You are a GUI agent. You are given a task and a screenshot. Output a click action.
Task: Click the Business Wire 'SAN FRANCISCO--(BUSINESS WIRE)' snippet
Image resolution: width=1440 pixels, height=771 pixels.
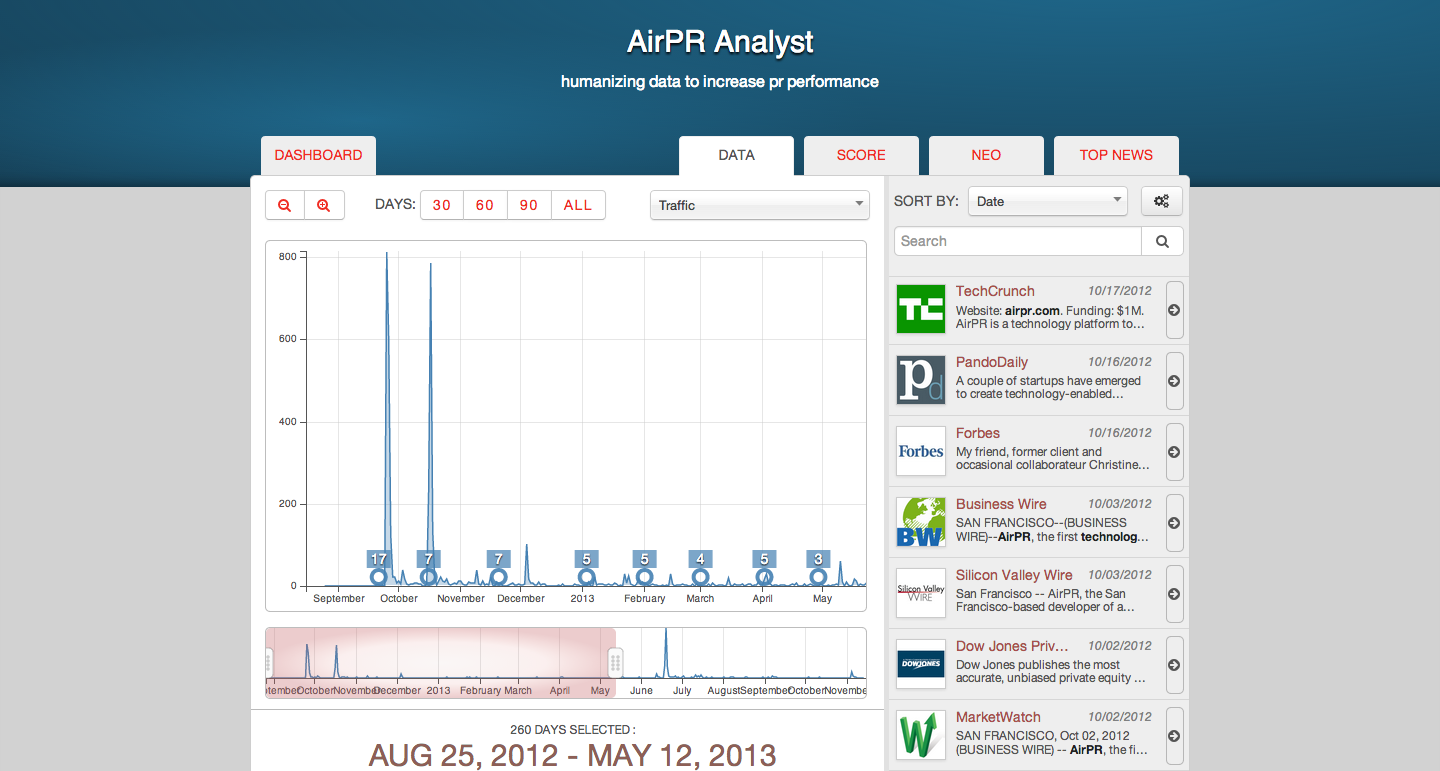pos(1052,529)
